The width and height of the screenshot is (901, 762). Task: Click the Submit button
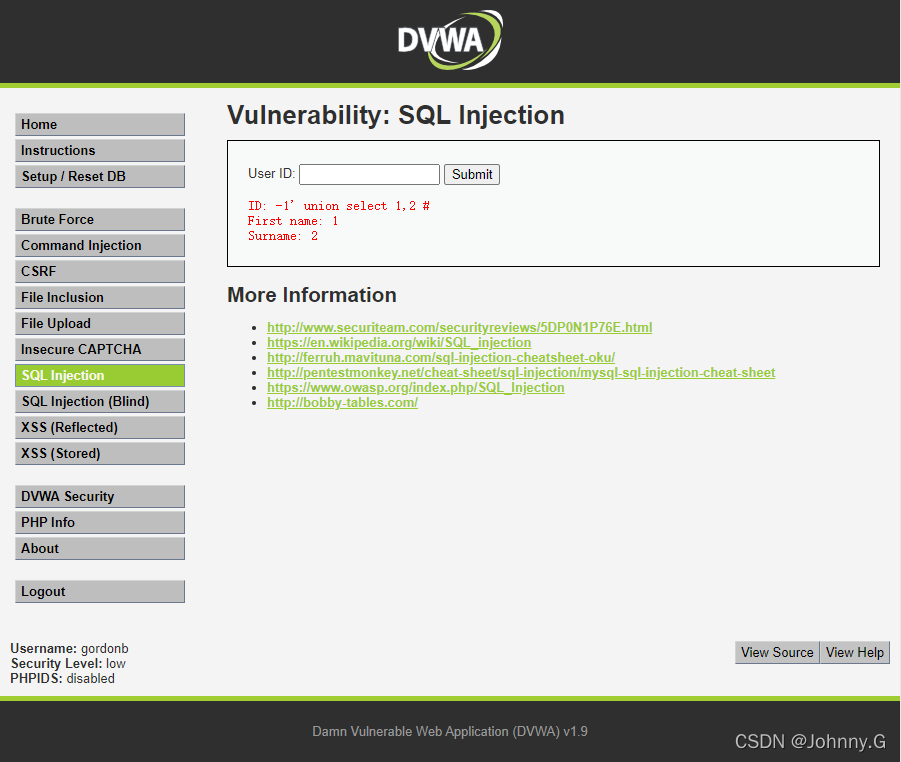click(x=472, y=174)
